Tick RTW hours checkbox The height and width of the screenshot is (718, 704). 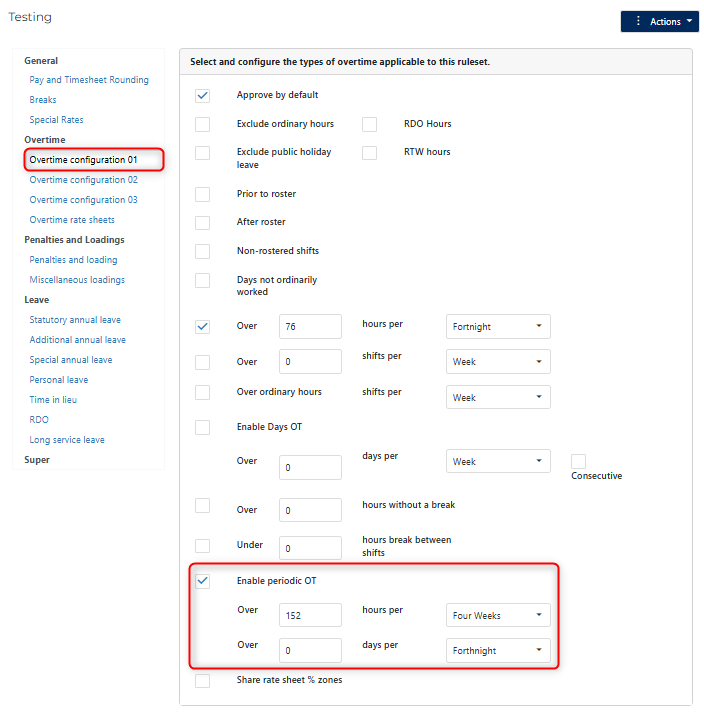coord(369,152)
